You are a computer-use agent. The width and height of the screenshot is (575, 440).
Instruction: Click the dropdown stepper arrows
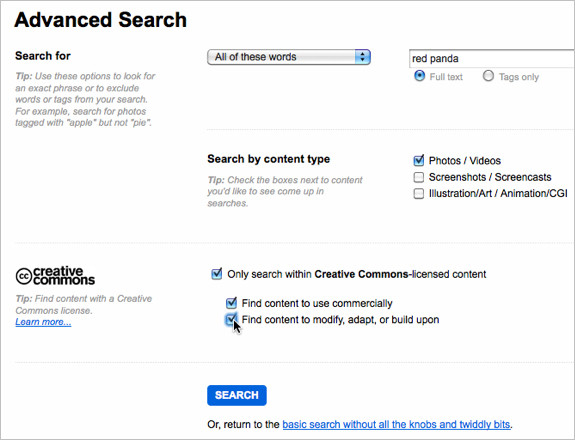tap(363, 57)
